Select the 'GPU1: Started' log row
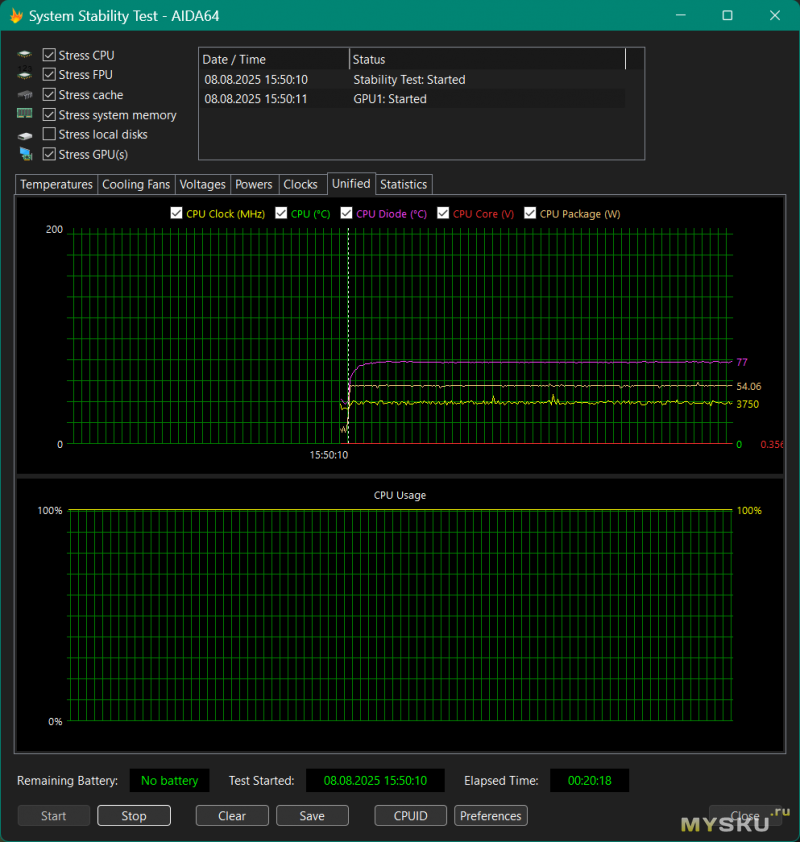 412,99
